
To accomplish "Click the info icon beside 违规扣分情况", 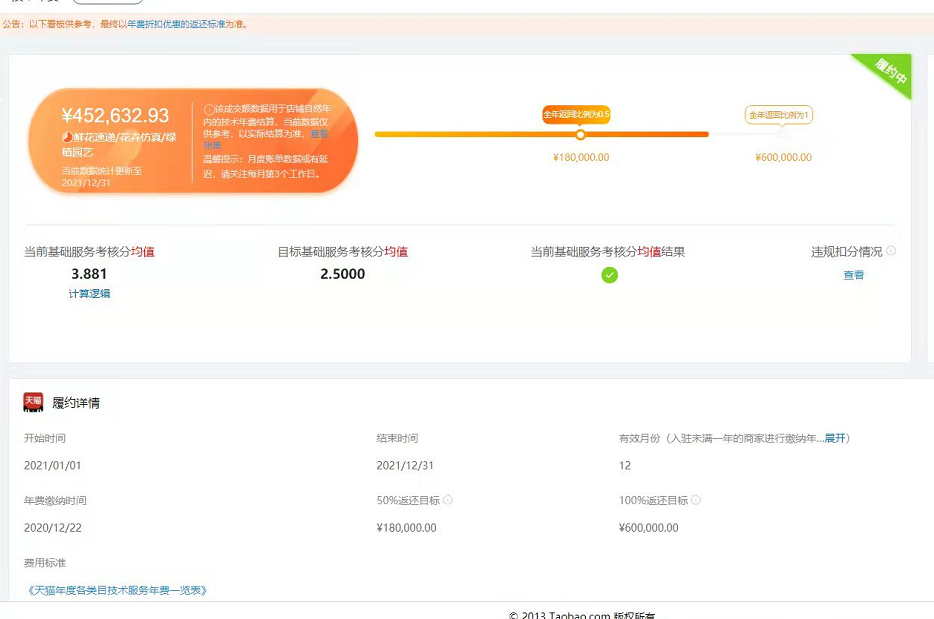I will 891,251.
